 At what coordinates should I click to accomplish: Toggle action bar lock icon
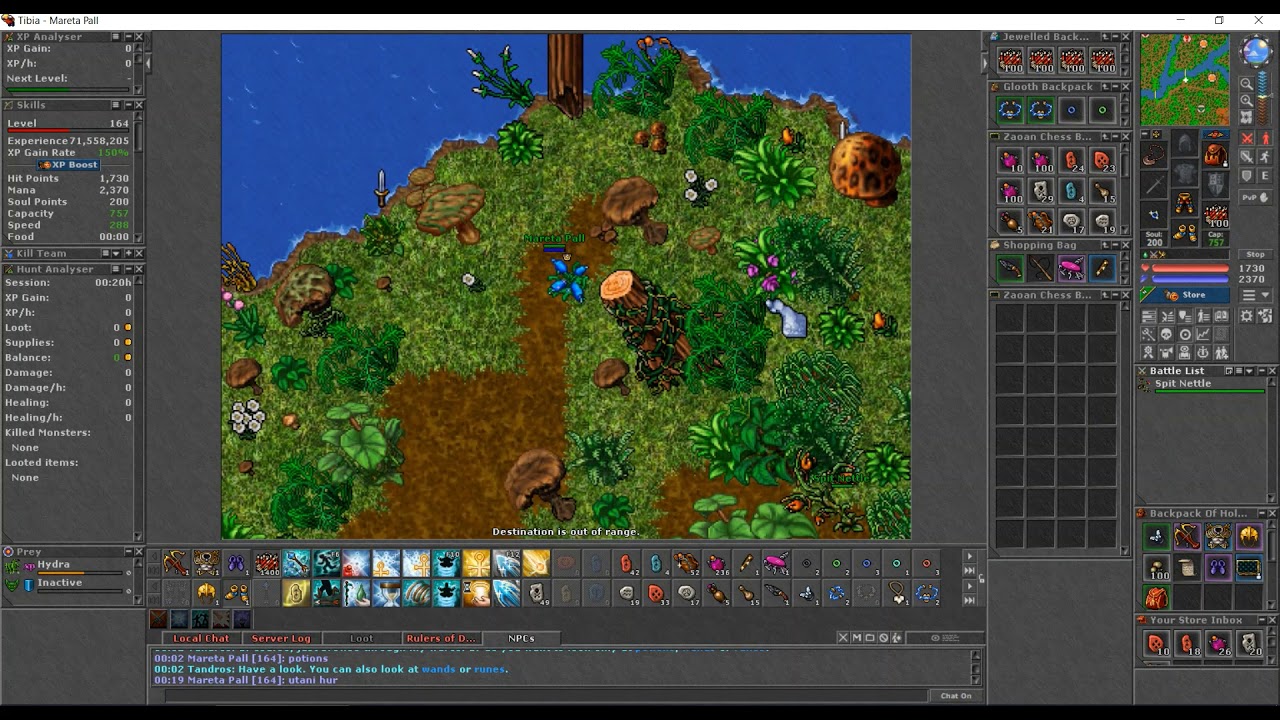pyautogui.click(x=981, y=578)
